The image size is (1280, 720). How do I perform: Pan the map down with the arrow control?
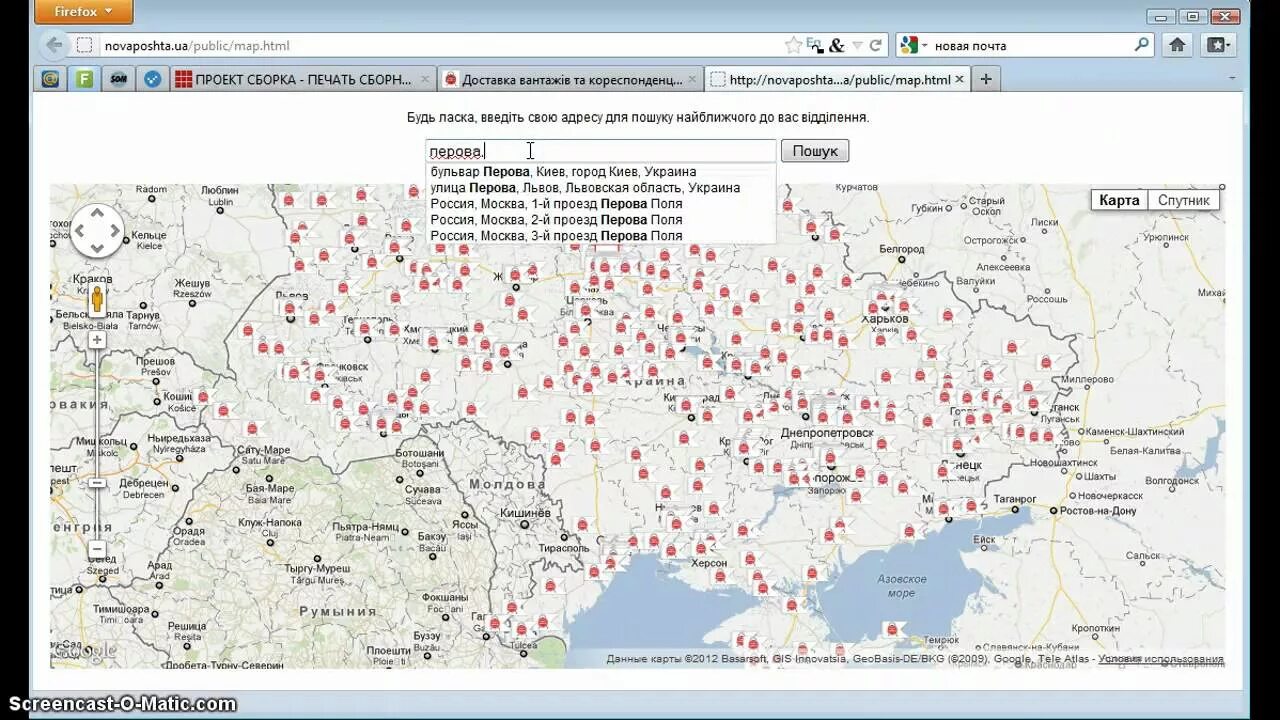(97, 248)
